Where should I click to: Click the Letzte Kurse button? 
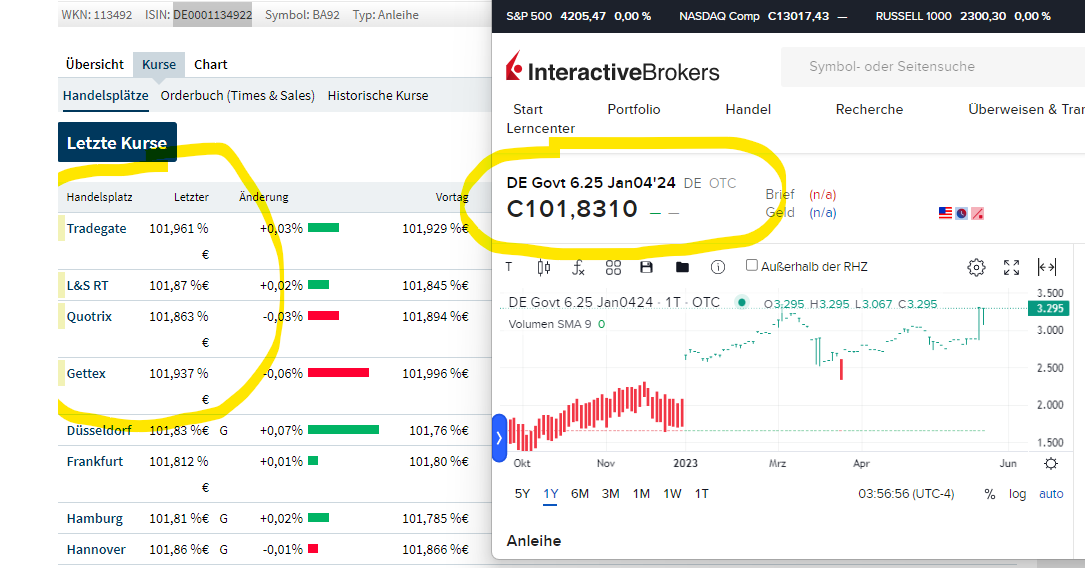point(117,143)
